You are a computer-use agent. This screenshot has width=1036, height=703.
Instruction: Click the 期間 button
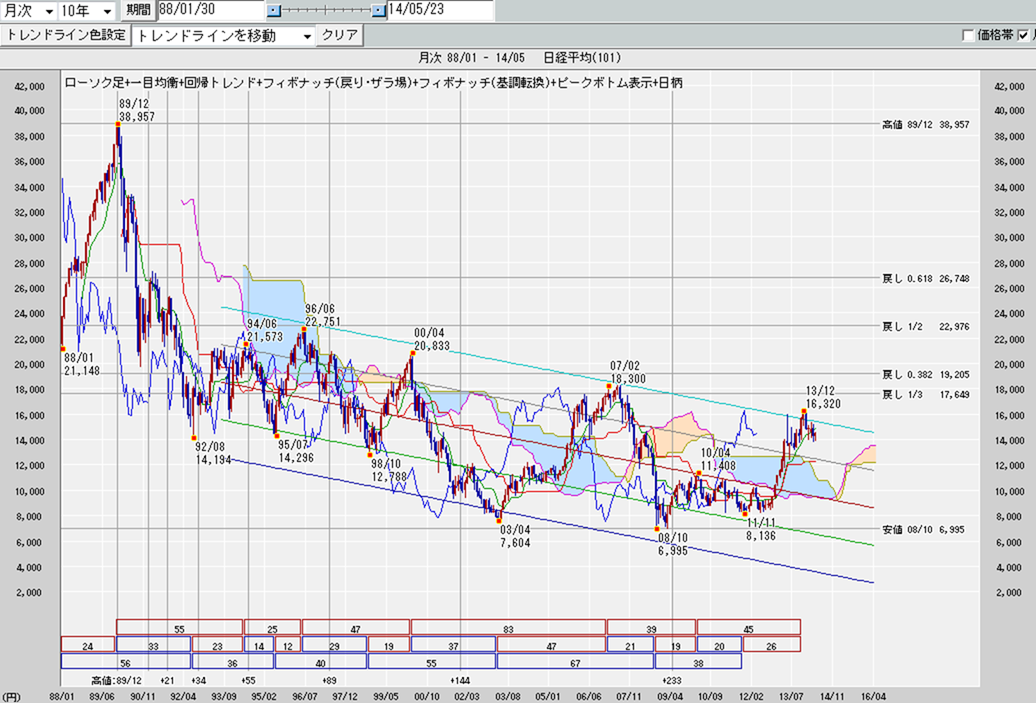point(138,10)
